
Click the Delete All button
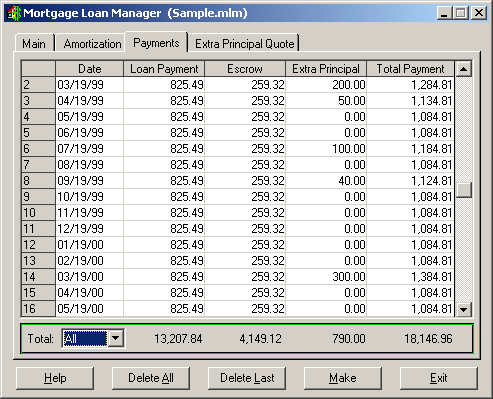click(151, 378)
